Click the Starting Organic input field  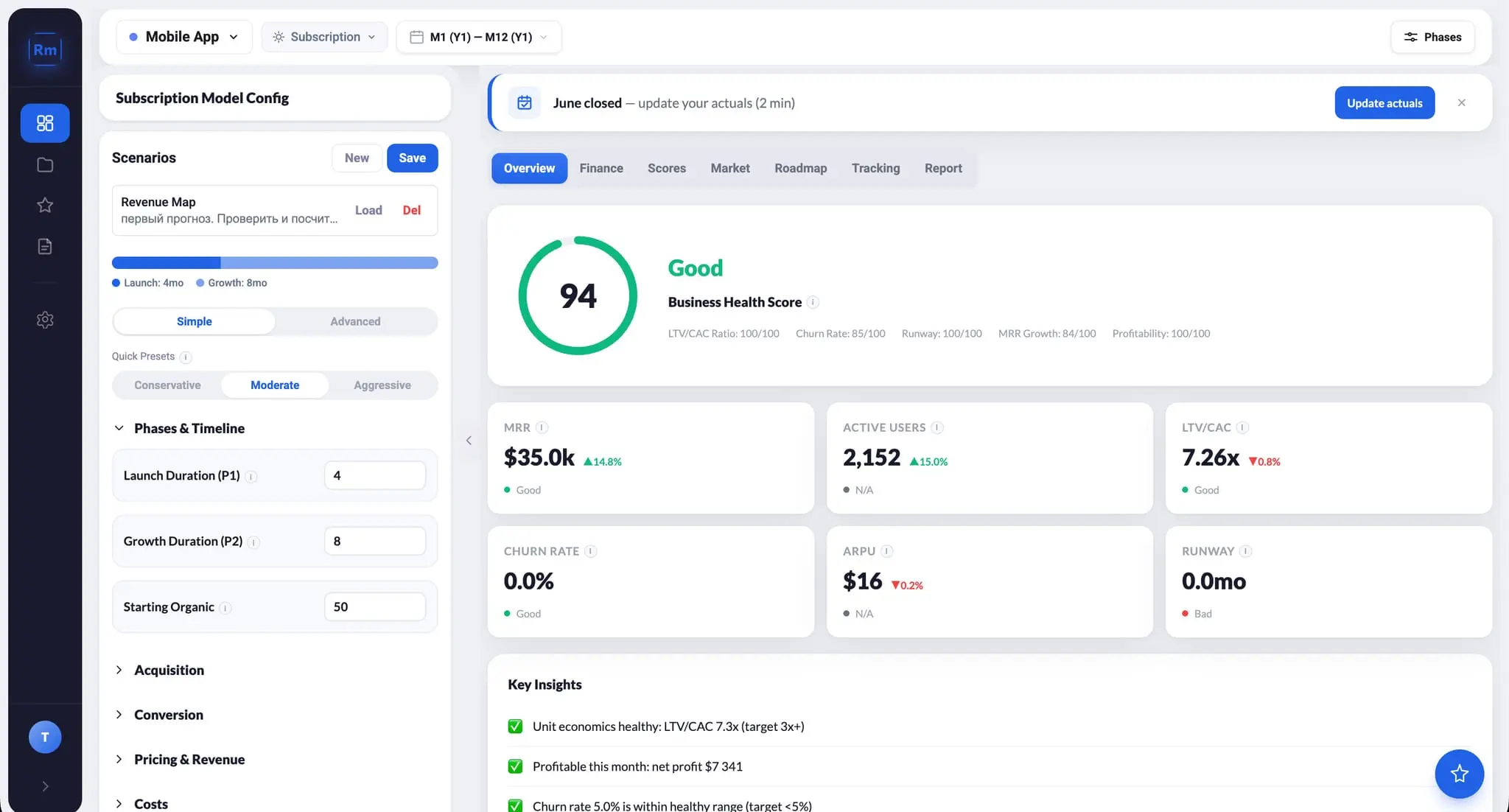point(375,606)
